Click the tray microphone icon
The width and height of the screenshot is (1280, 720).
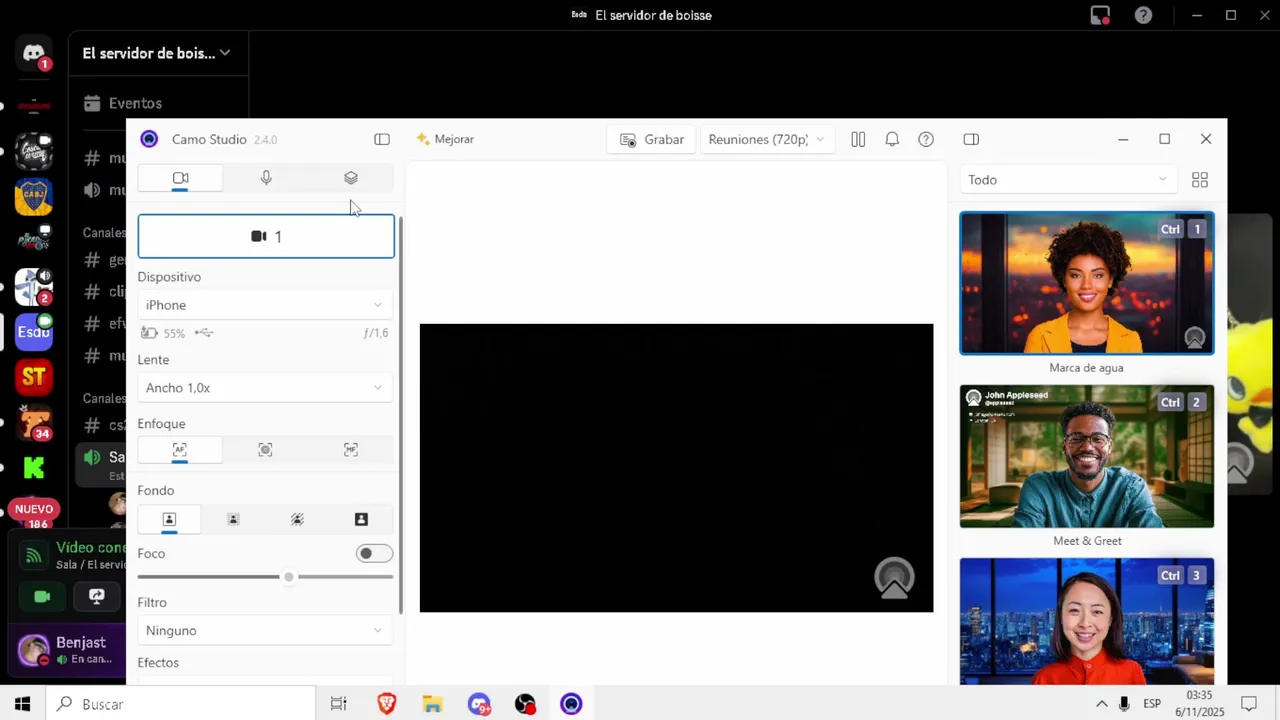pos(1125,704)
